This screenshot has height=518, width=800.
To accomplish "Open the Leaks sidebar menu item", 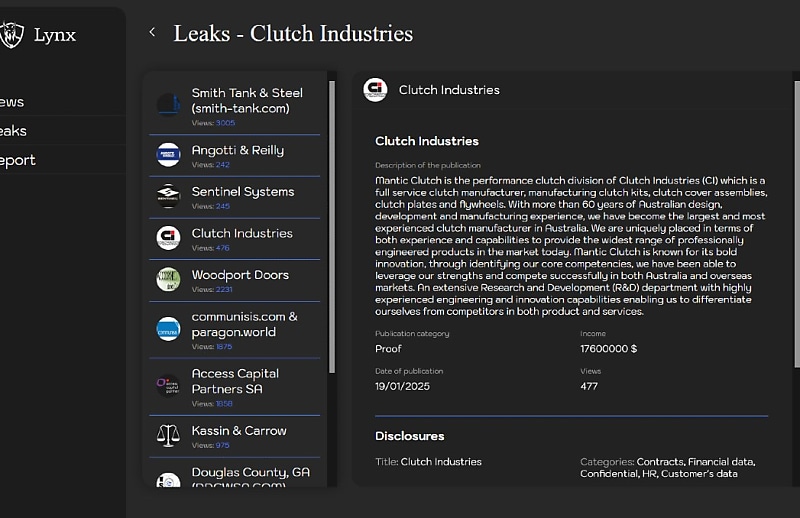I will pyautogui.click(x=62, y=131).
